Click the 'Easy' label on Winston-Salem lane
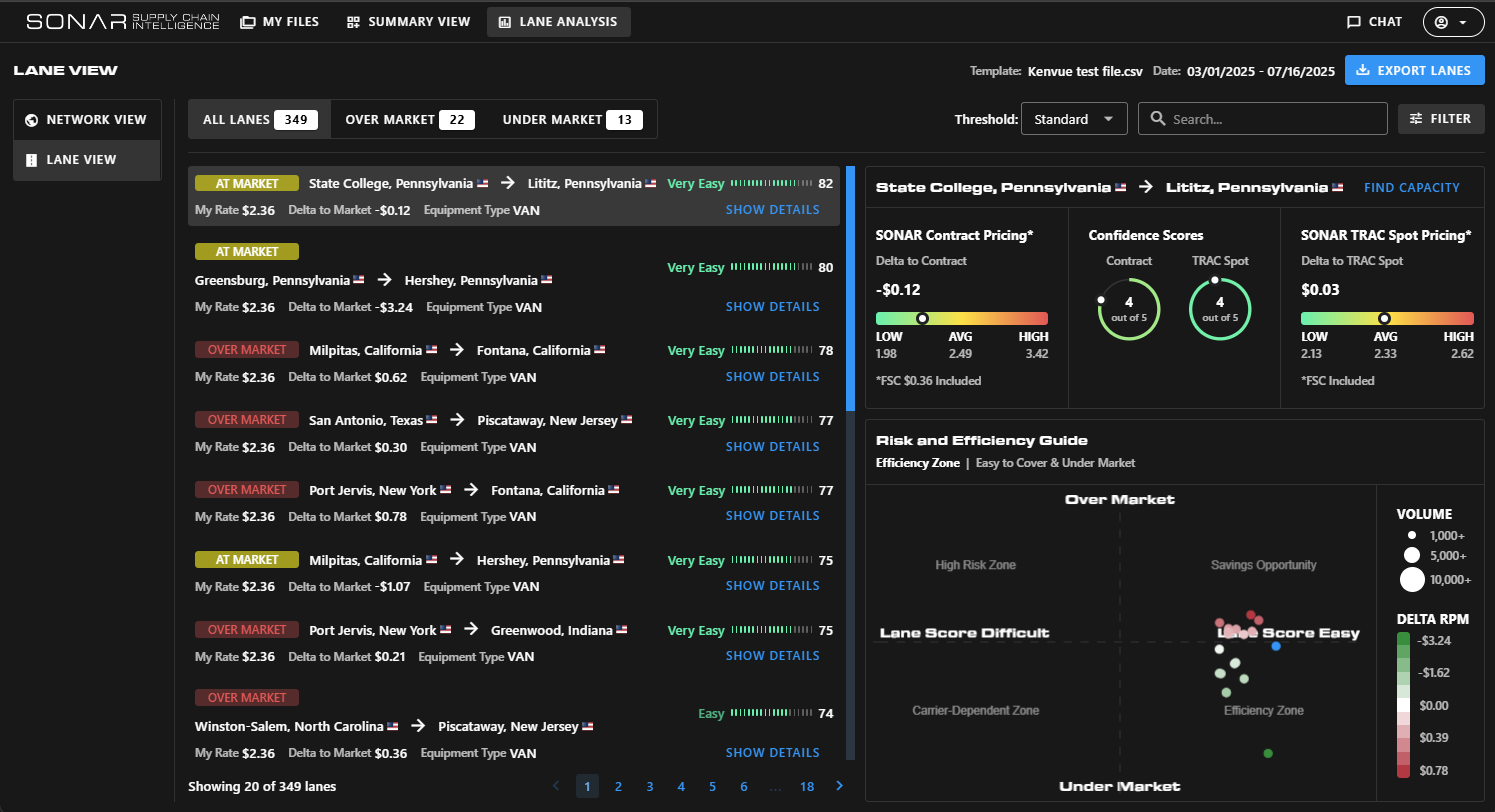The height and width of the screenshot is (812, 1495). 711,714
